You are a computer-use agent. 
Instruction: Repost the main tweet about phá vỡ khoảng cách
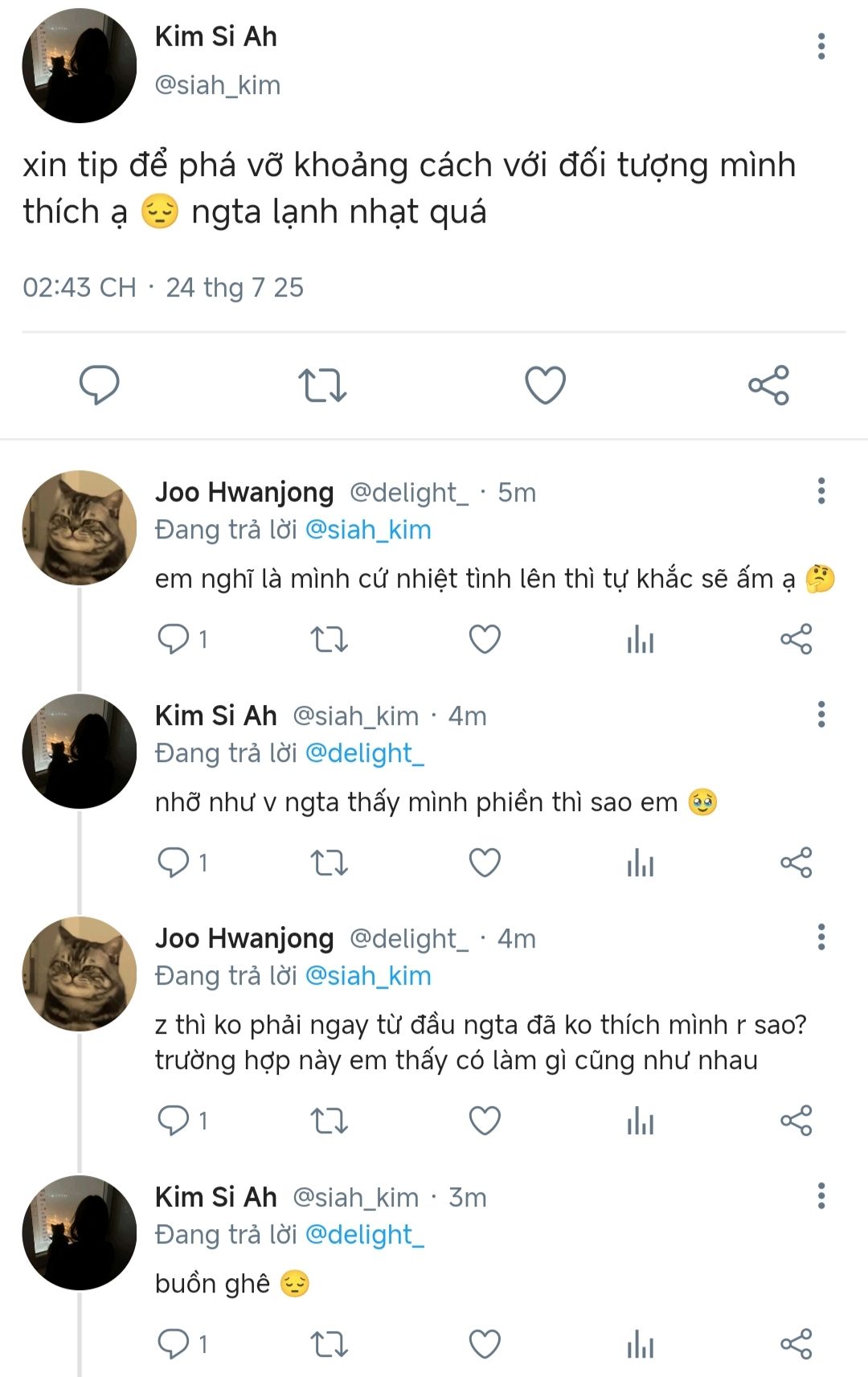pyautogui.click(x=322, y=385)
